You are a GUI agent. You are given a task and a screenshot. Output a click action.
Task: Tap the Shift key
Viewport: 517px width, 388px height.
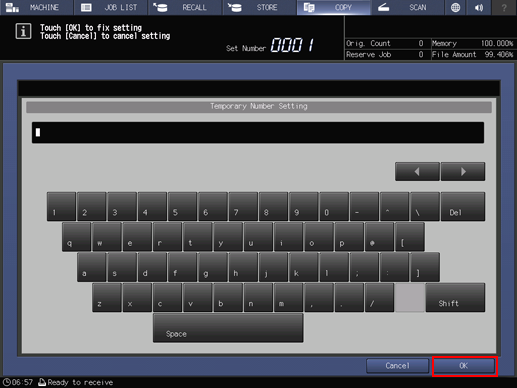click(x=455, y=297)
